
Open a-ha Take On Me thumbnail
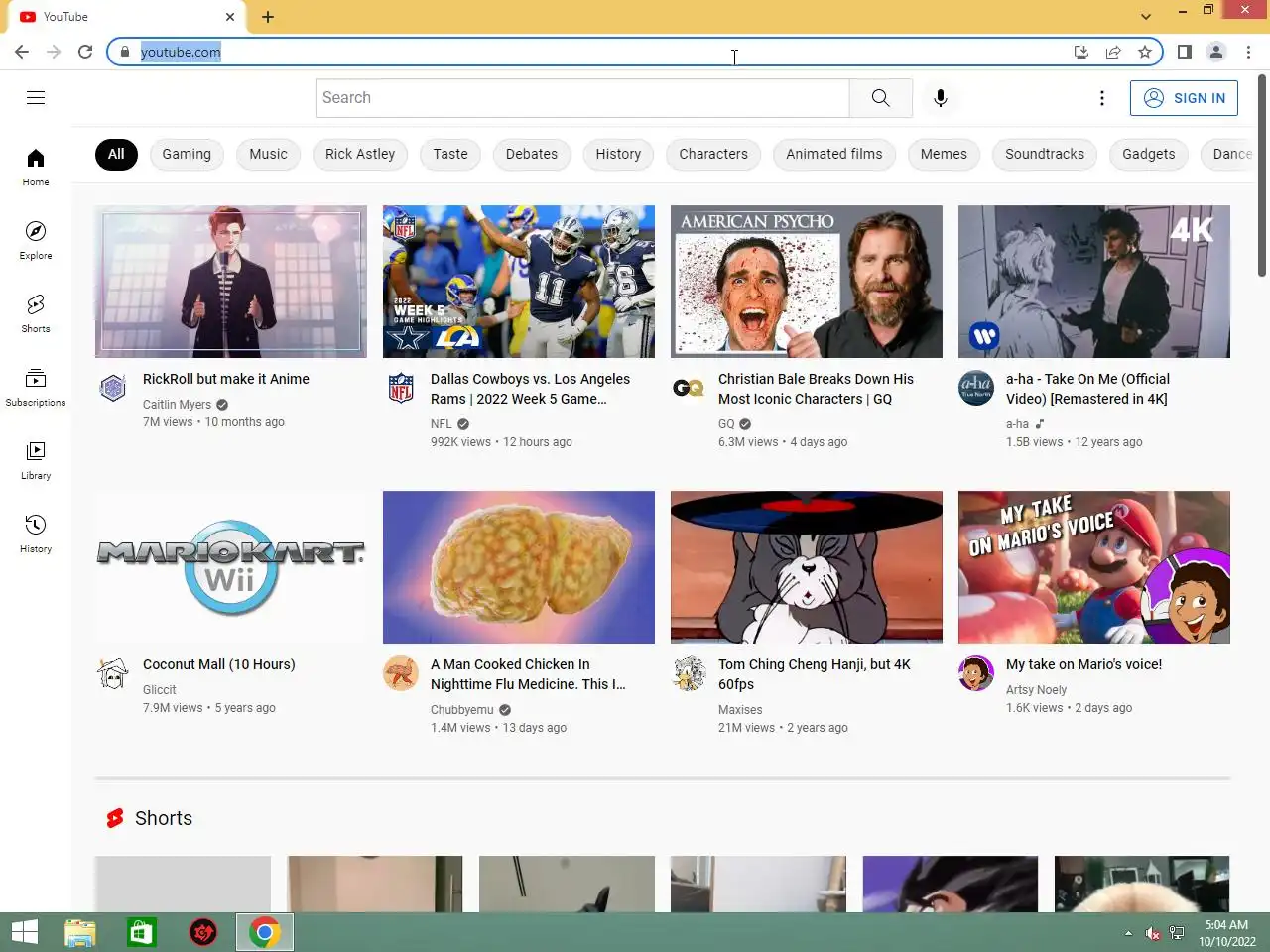click(1094, 282)
